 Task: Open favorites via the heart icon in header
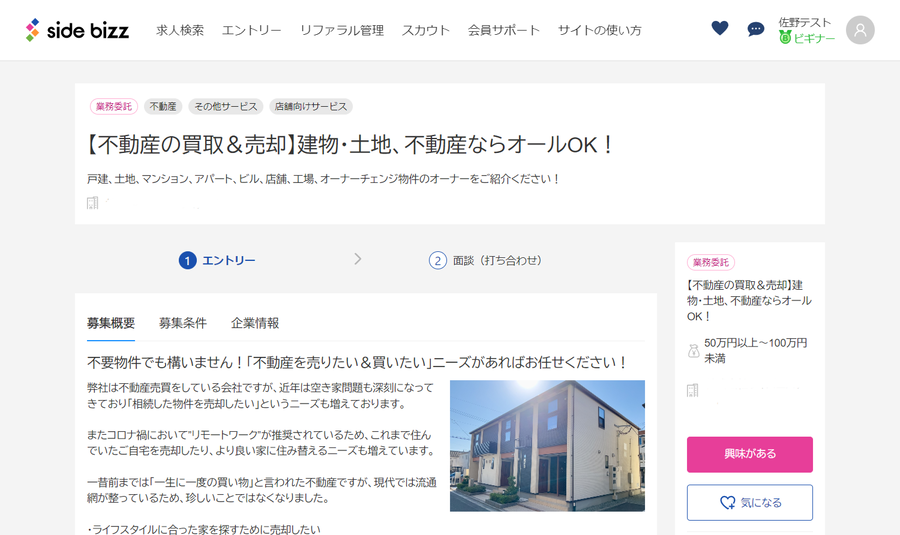pos(720,28)
